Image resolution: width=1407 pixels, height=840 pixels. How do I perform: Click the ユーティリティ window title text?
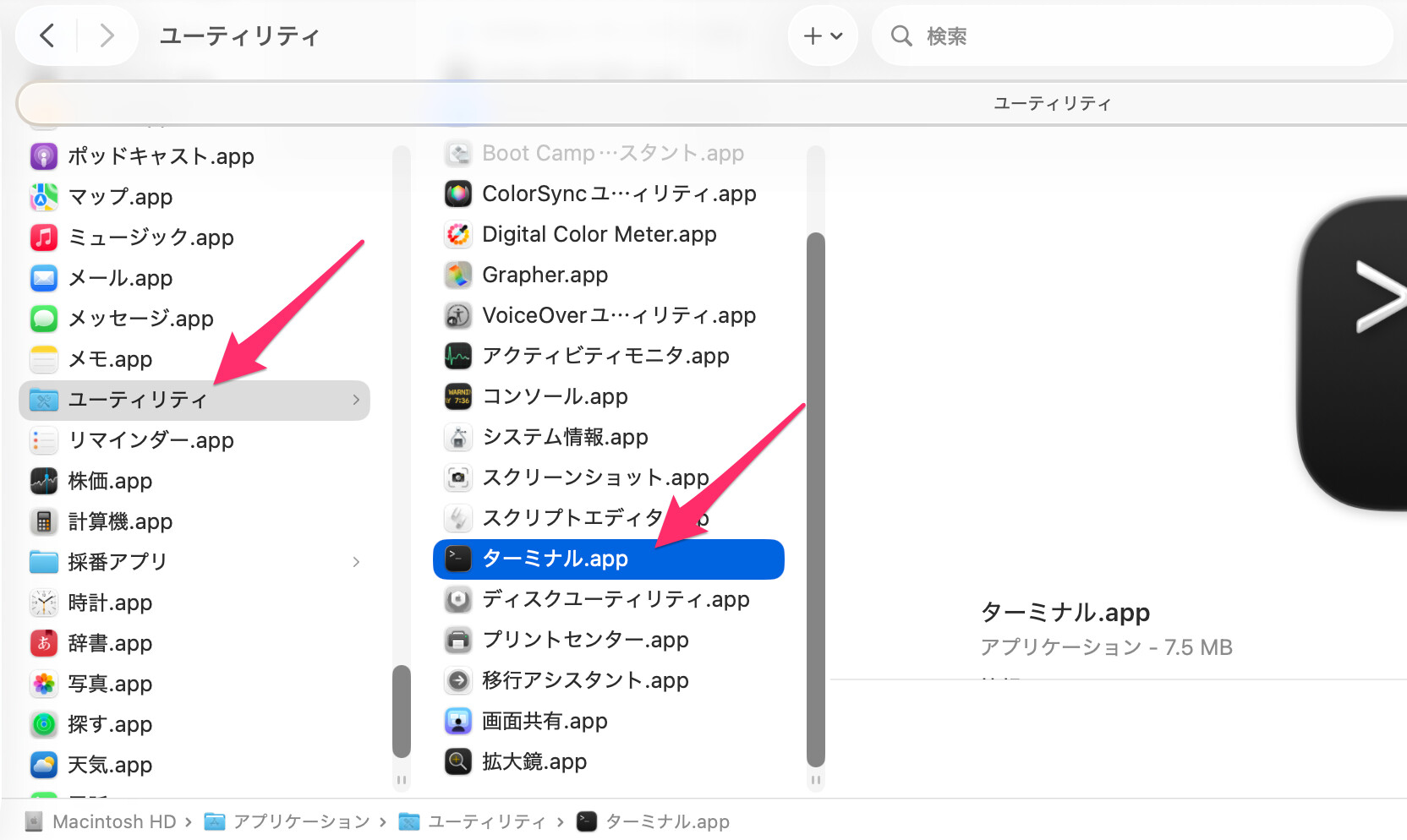[x=240, y=35]
